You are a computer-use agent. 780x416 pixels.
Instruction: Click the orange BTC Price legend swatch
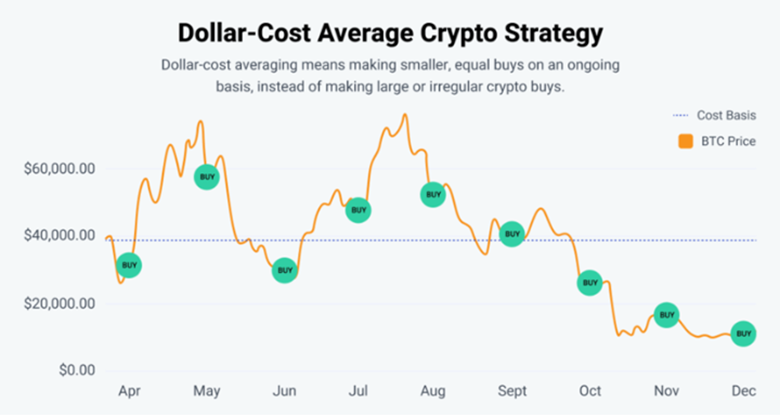tap(686, 141)
